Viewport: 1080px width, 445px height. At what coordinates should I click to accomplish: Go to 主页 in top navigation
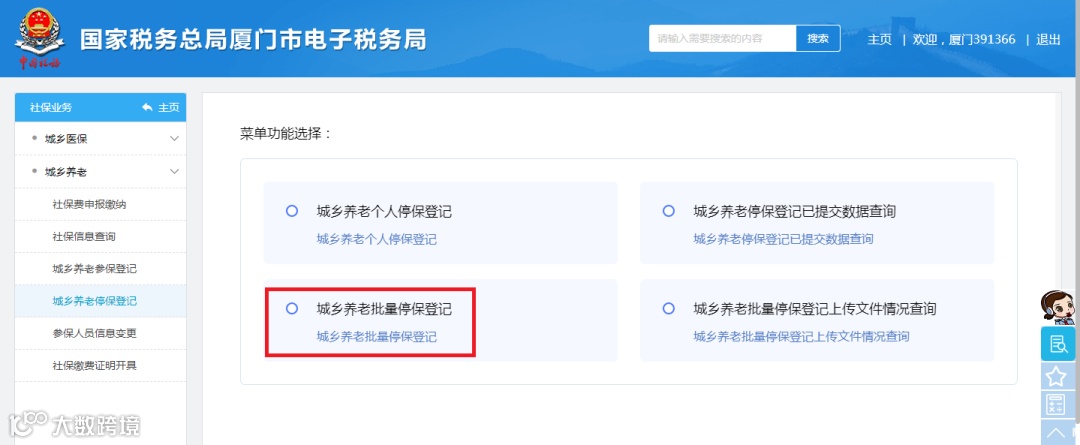click(x=880, y=39)
